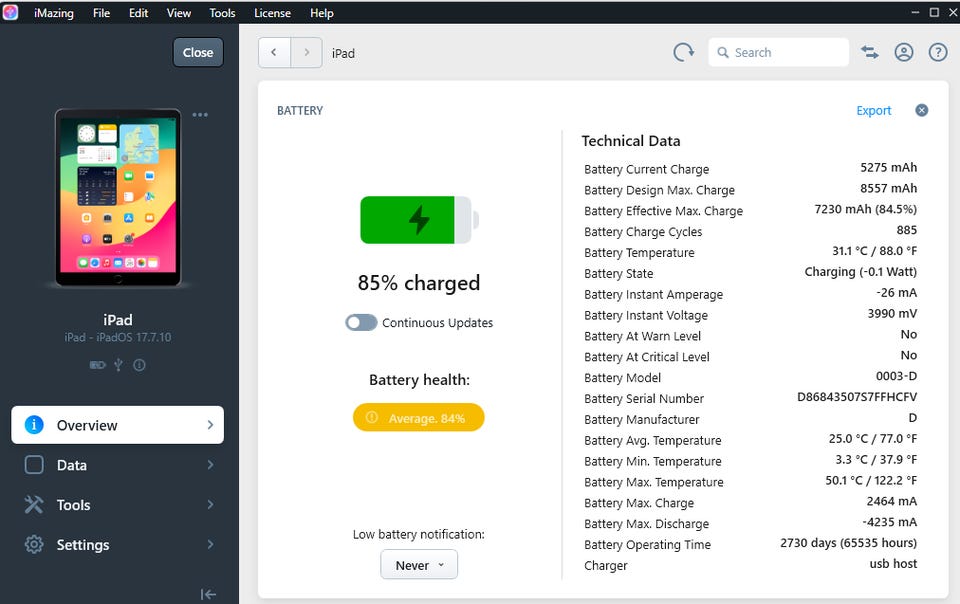
Task: Open the help question mark icon
Action: [x=938, y=53]
